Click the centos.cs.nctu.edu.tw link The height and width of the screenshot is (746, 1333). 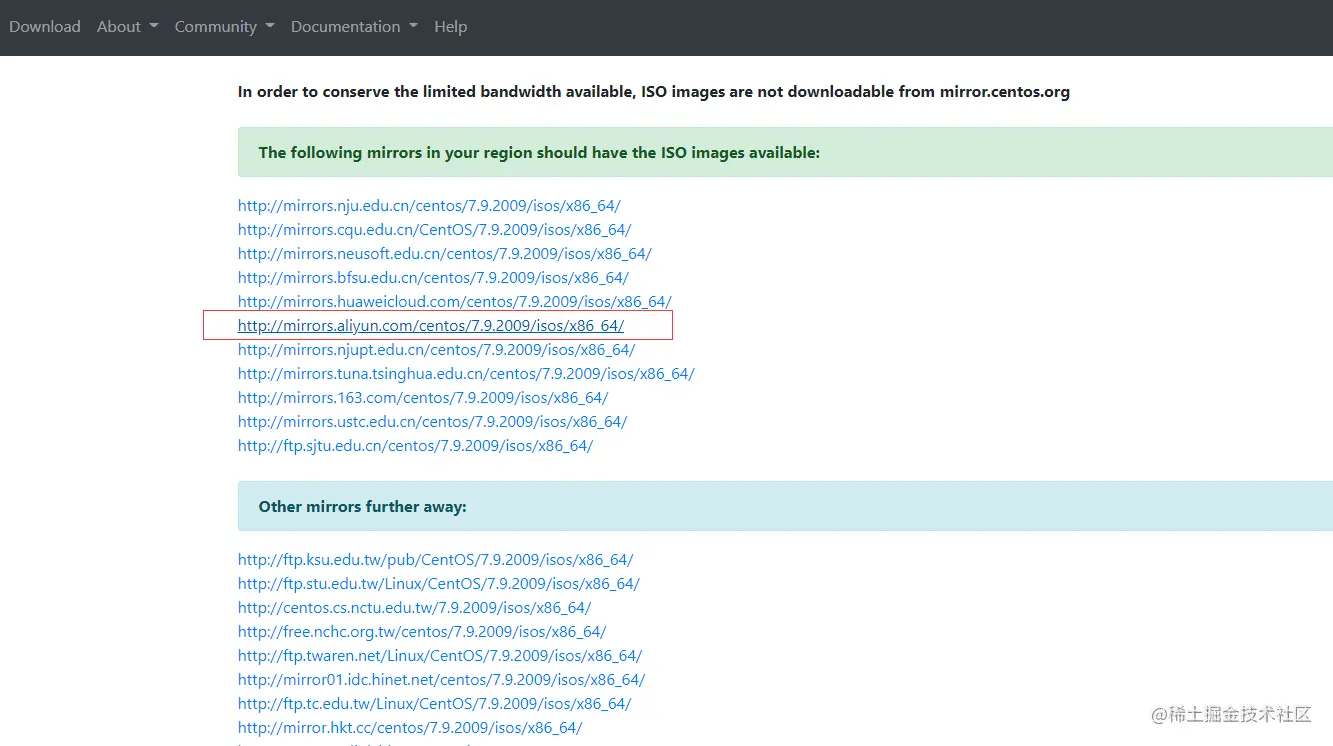414,608
